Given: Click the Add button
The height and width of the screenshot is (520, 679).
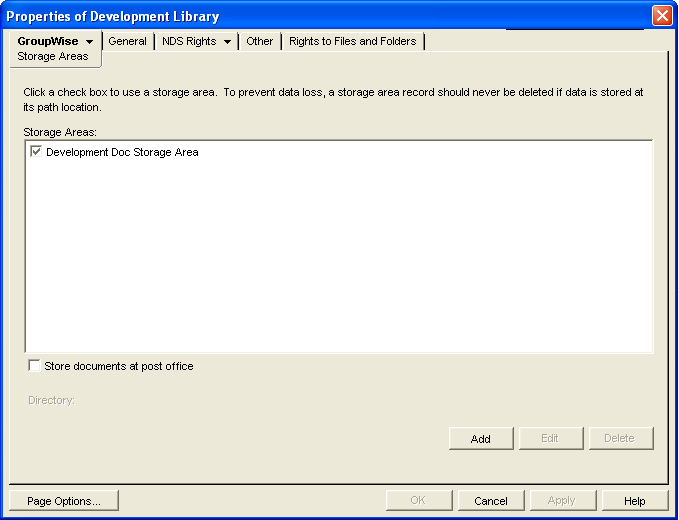Looking at the screenshot, I should pyautogui.click(x=481, y=439).
